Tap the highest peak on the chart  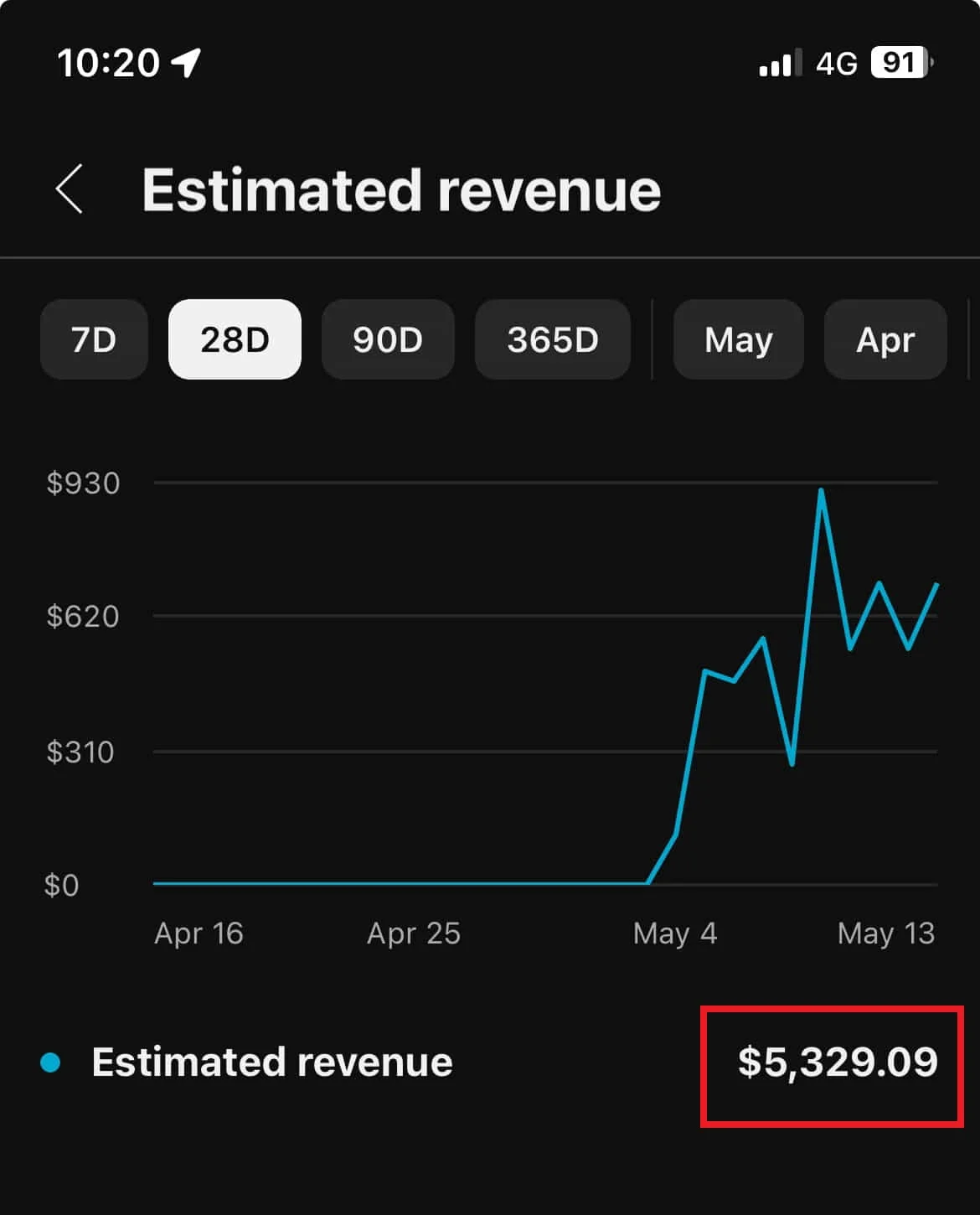[x=821, y=491]
